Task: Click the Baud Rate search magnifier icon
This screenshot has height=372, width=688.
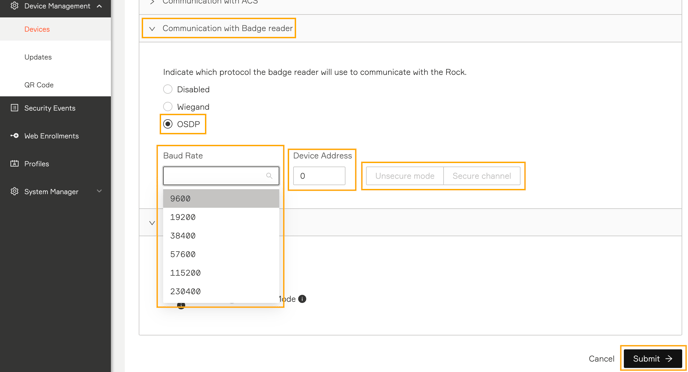Action: coord(269,176)
